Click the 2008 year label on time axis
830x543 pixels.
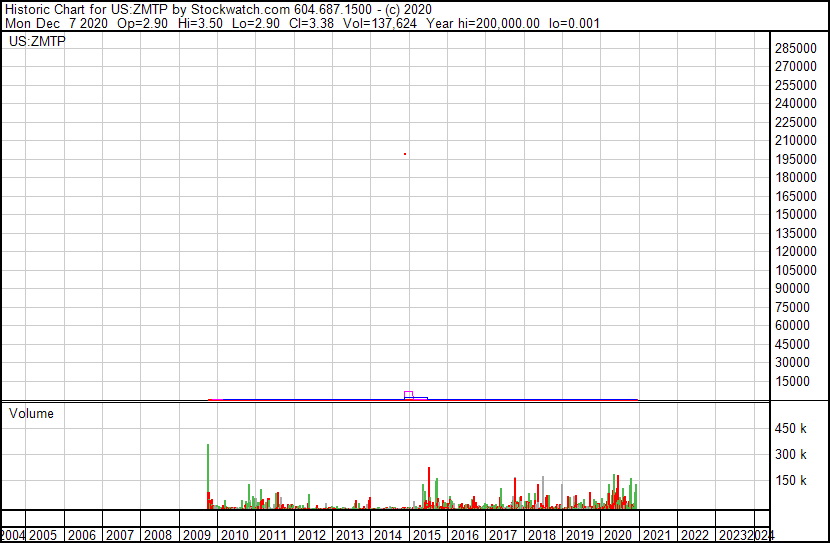[x=158, y=535]
